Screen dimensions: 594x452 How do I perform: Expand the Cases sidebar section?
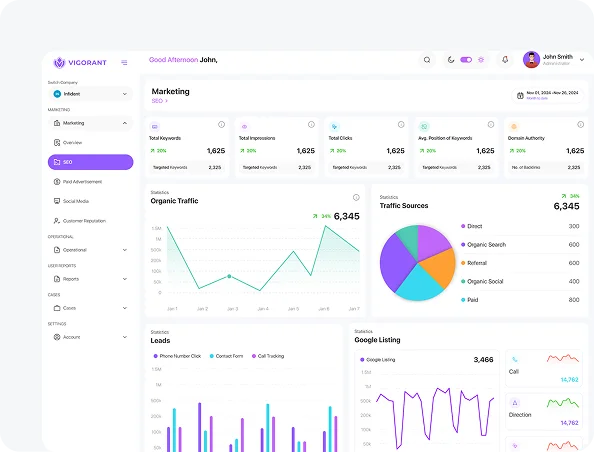coord(91,308)
